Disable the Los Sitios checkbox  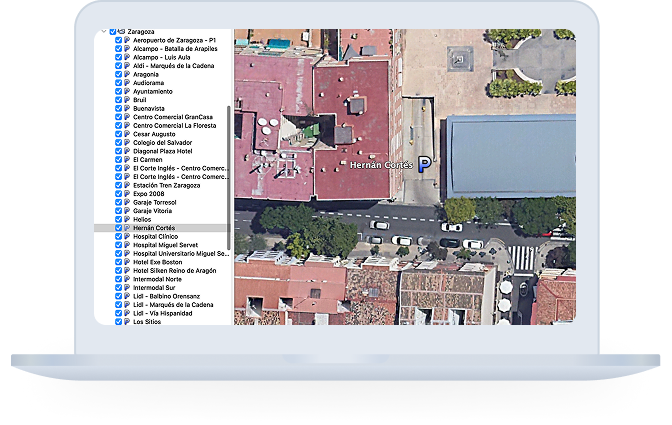(x=118, y=322)
